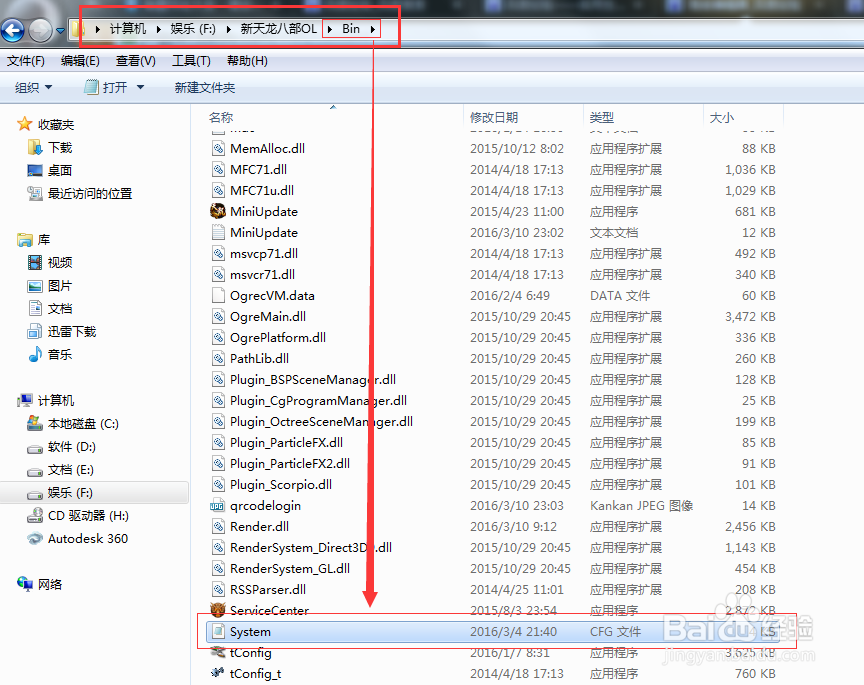Sort by the 修改日期 column header
Image resolution: width=864 pixels, height=685 pixels.
[x=494, y=117]
